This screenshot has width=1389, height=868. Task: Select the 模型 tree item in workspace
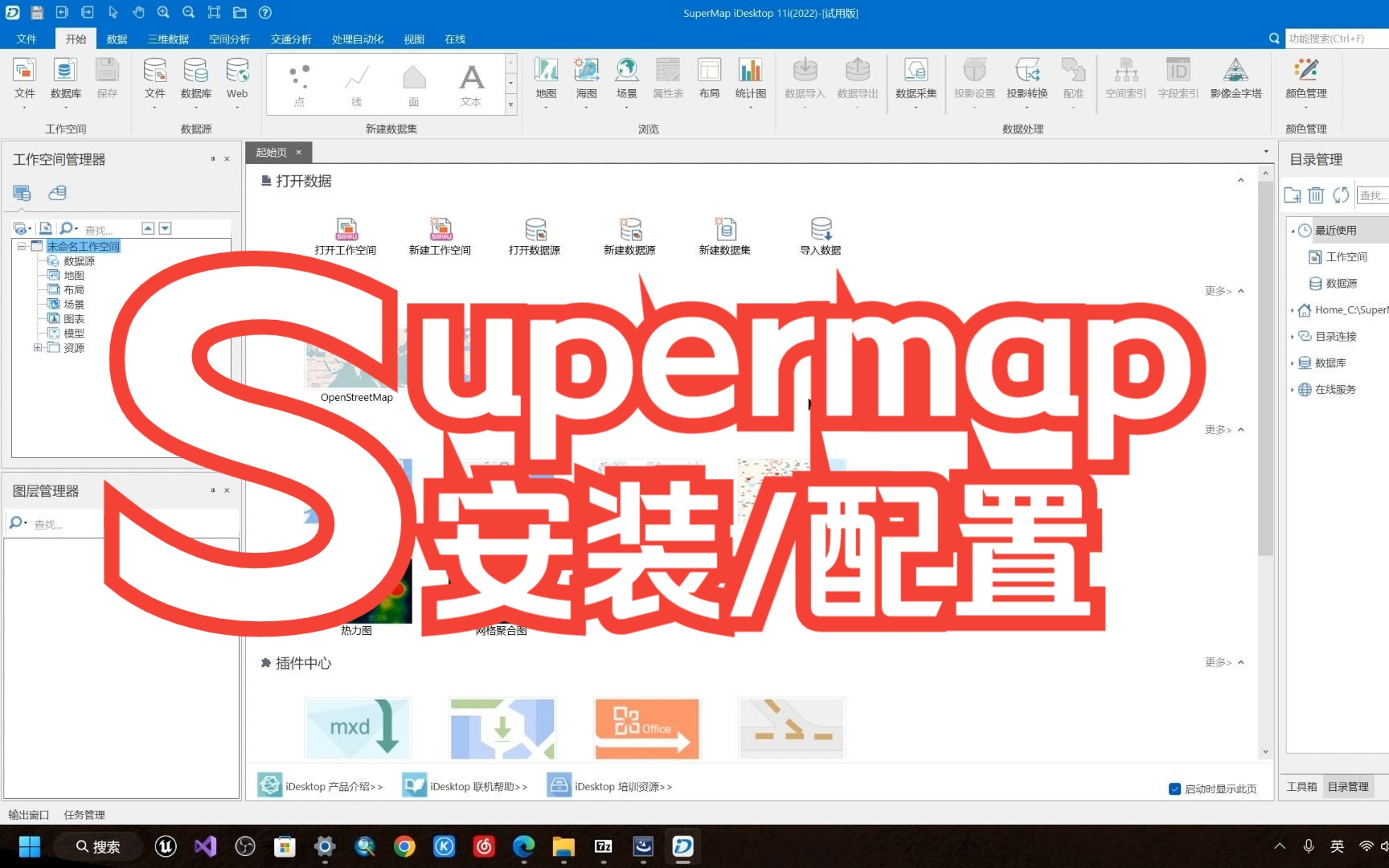tap(73, 334)
